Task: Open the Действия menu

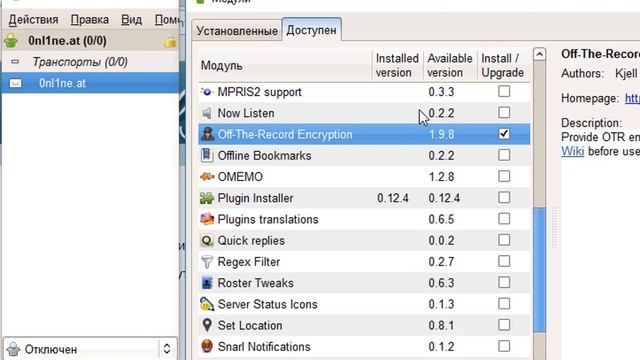Action: pos(33,20)
